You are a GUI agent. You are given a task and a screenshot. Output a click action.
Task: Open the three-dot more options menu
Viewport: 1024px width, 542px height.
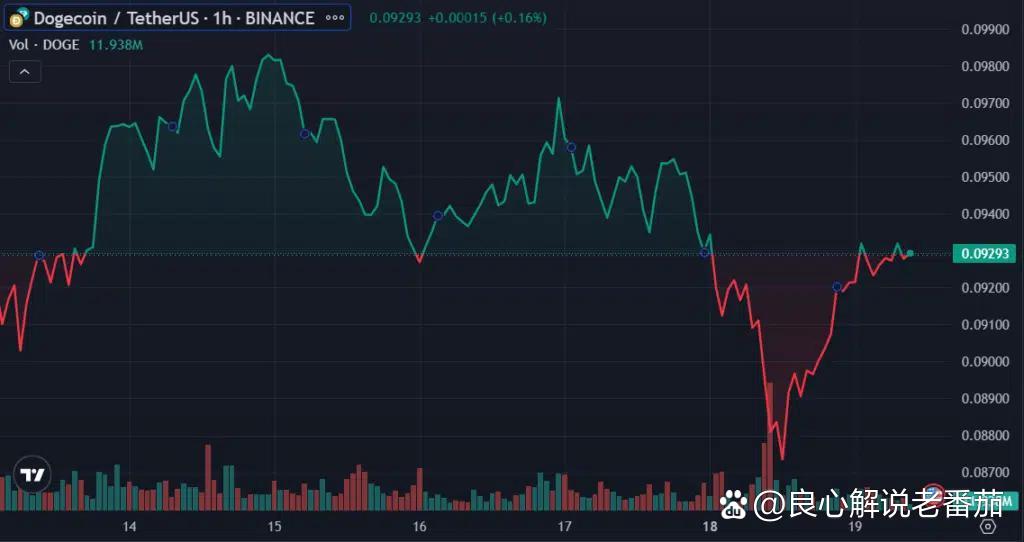click(333, 18)
